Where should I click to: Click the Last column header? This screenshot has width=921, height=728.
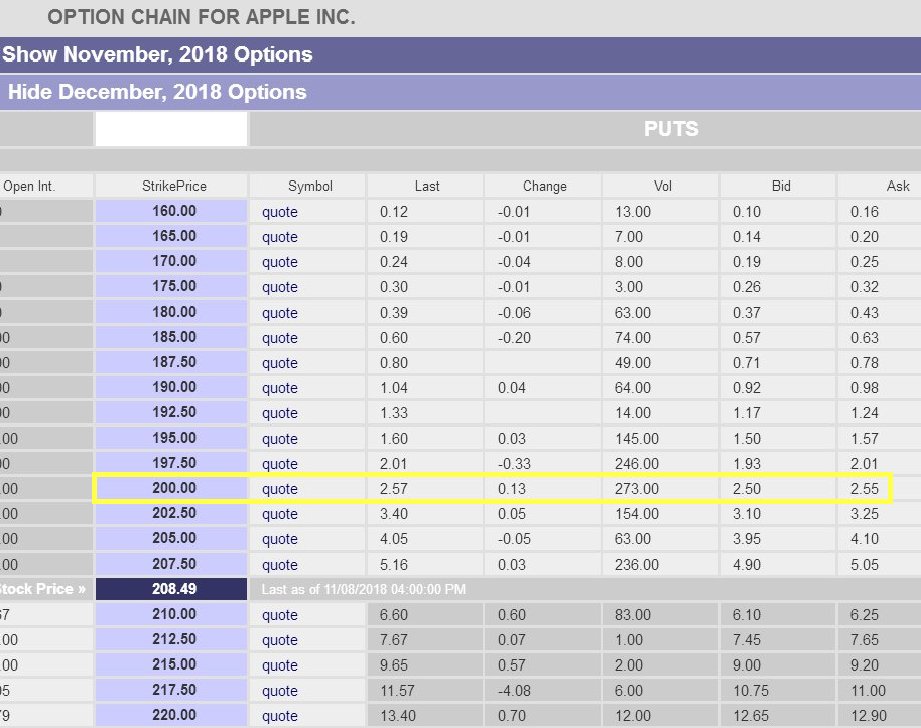(427, 186)
